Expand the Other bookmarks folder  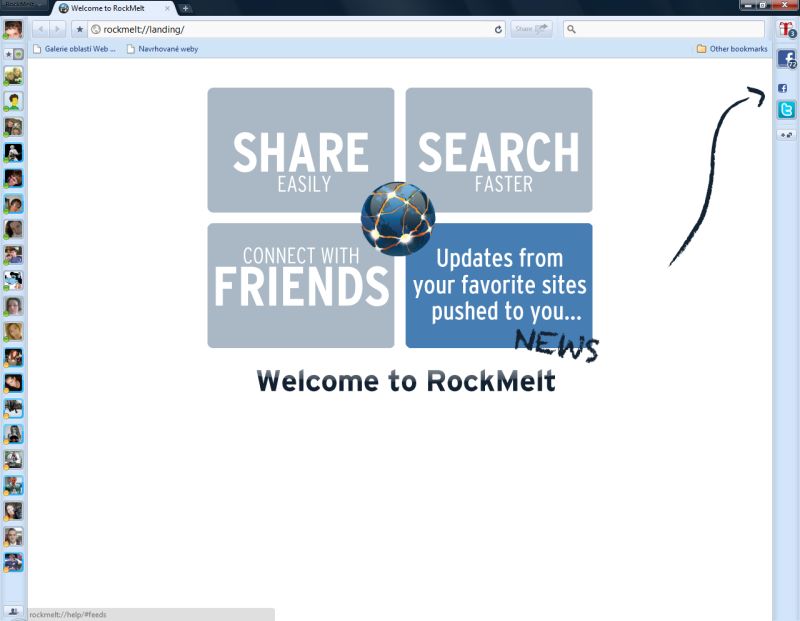[732, 49]
